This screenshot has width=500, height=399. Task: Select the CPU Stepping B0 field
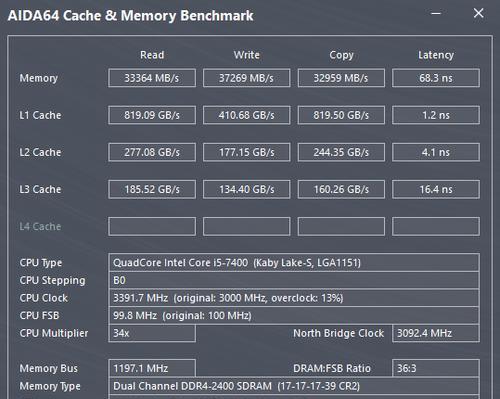[x=294, y=280]
